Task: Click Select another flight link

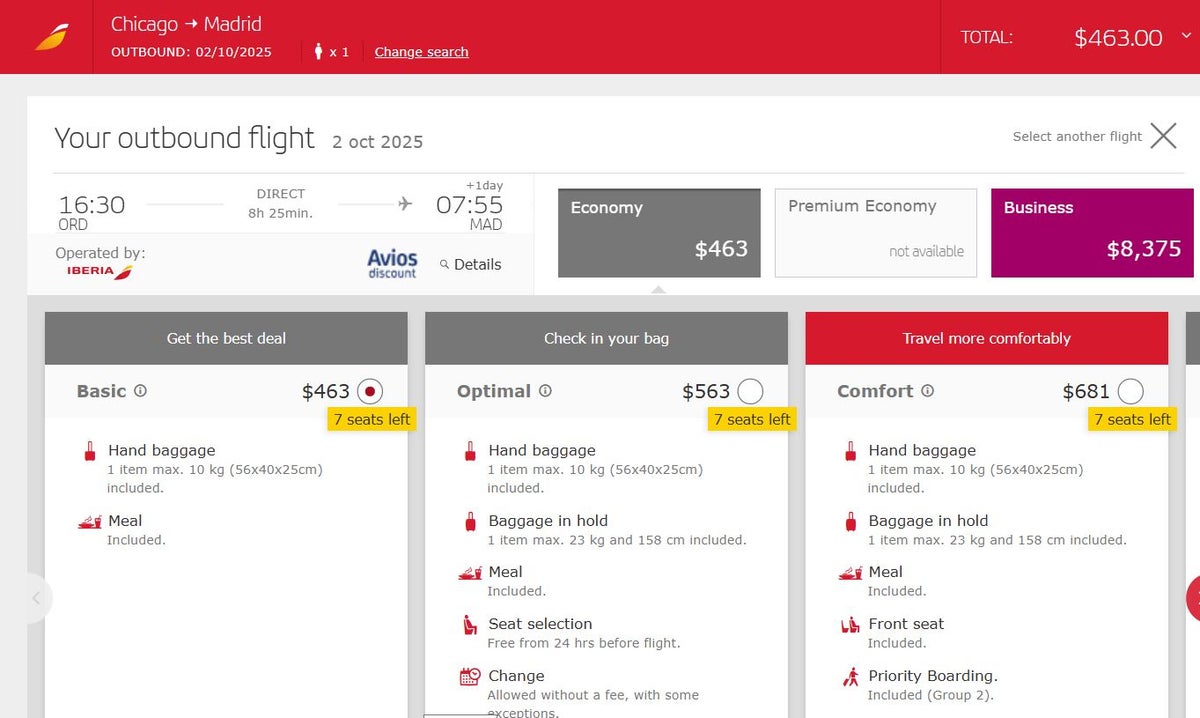Action: pyautogui.click(x=1077, y=137)
